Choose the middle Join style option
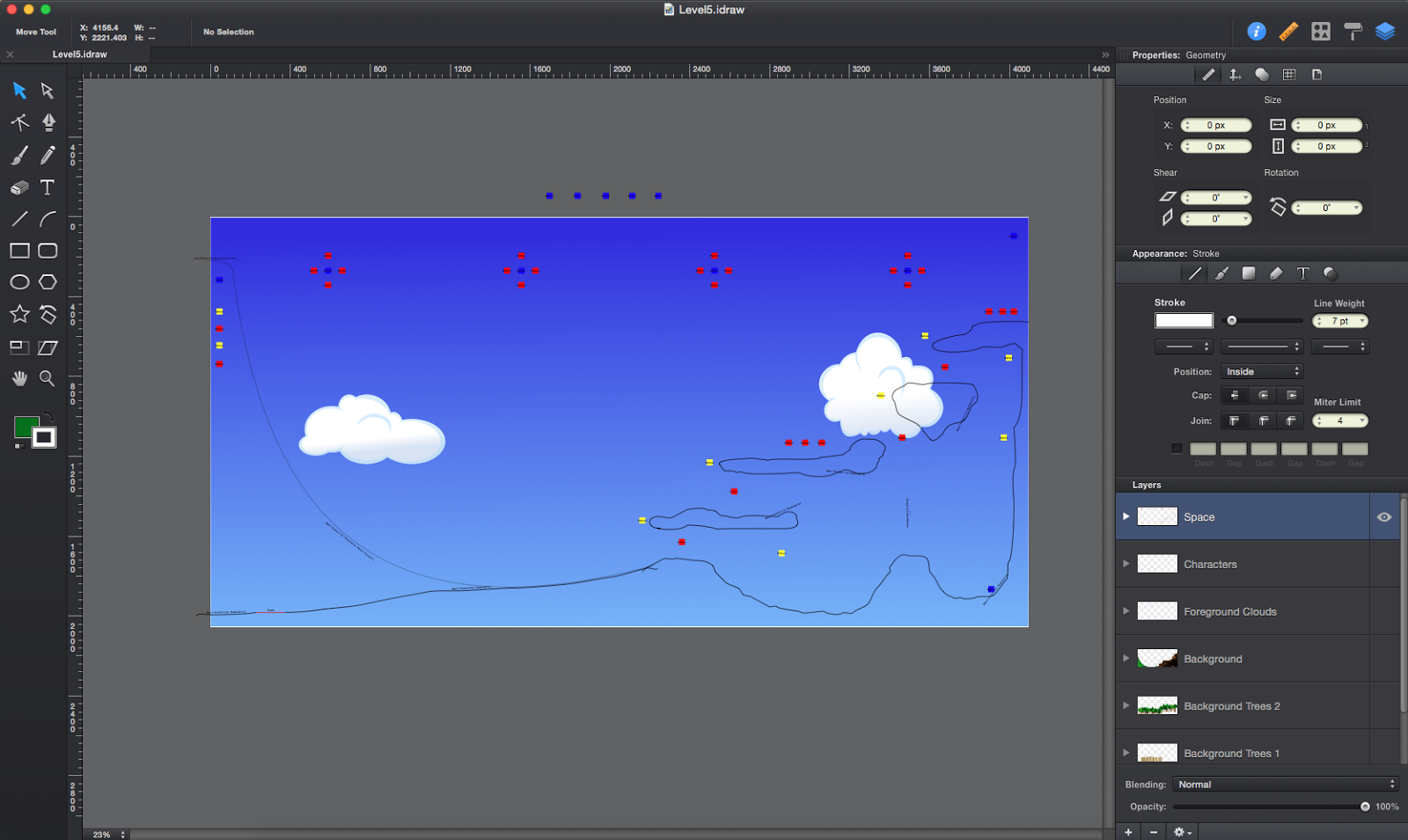 tap(1263, 421)
